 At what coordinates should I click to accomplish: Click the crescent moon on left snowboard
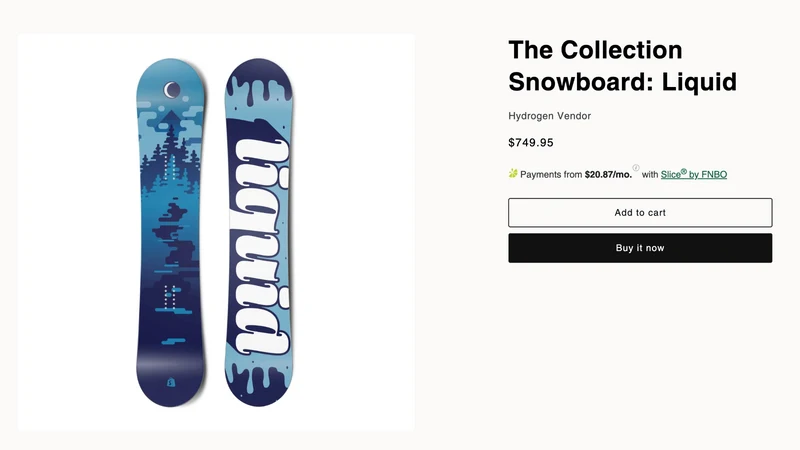pyautogui.click(x=171, y=90)
